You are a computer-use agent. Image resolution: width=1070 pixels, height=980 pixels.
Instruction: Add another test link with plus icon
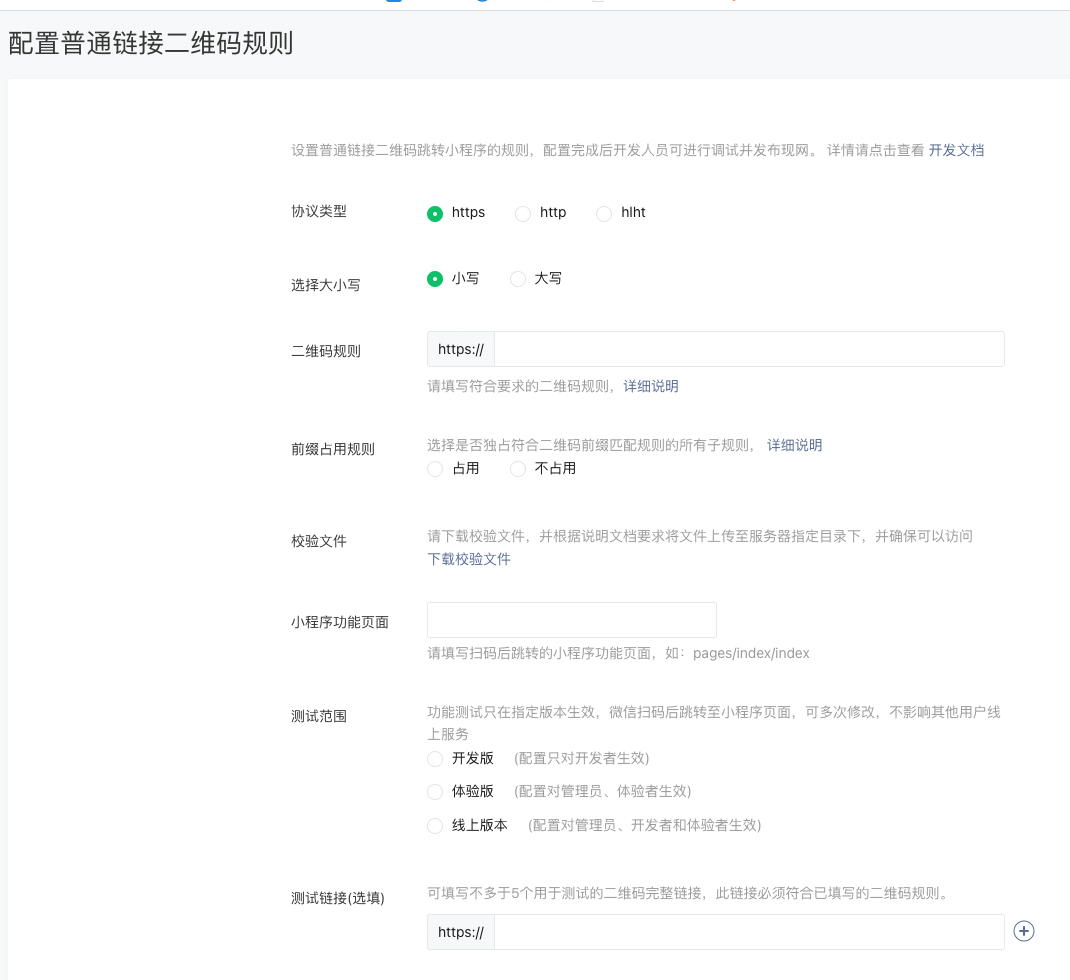pyautogui.click(x=1024, y=931)
